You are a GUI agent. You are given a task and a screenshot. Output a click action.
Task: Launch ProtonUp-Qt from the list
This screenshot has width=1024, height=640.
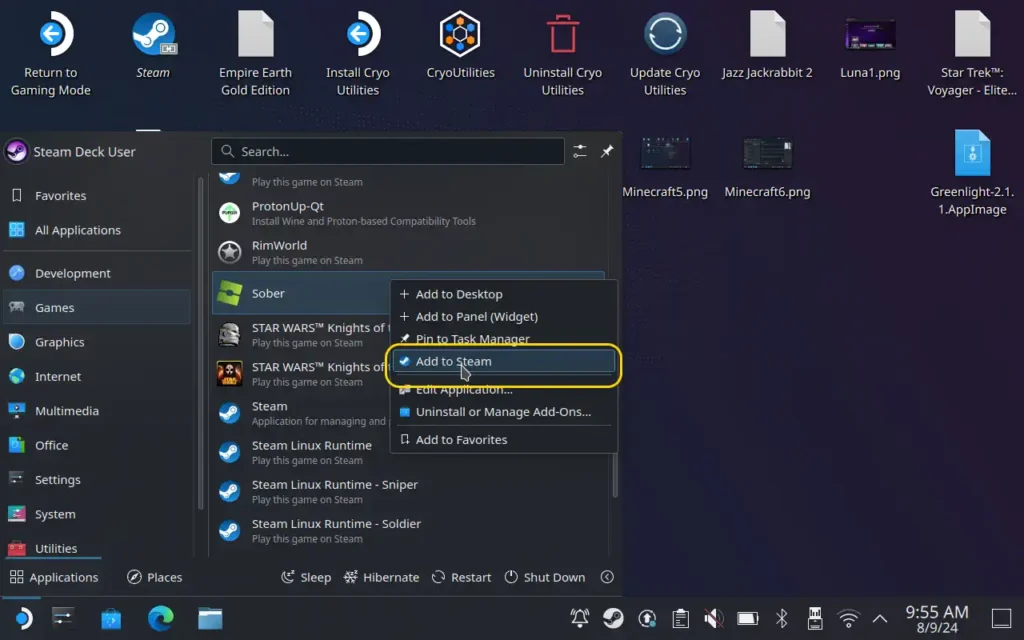tap(408, 213)
